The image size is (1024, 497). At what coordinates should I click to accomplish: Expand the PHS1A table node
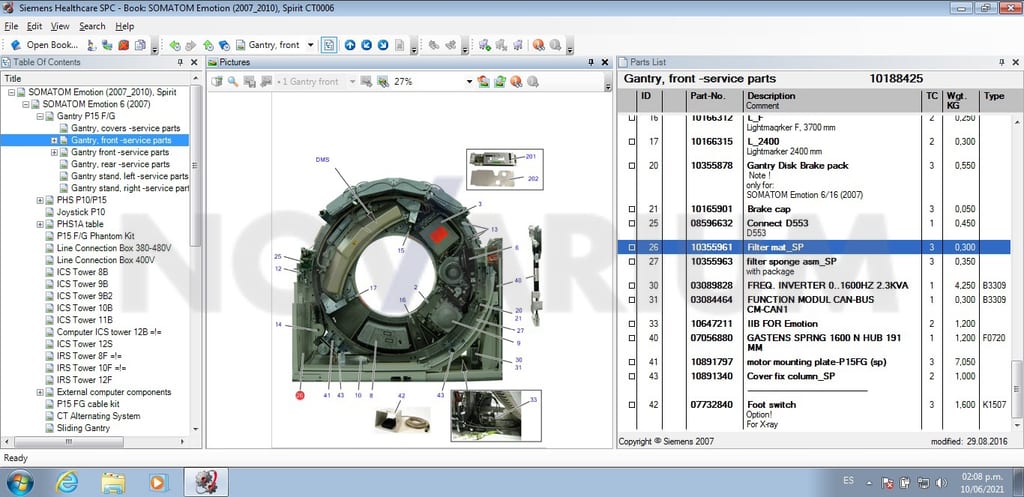(x=40, y=224)
